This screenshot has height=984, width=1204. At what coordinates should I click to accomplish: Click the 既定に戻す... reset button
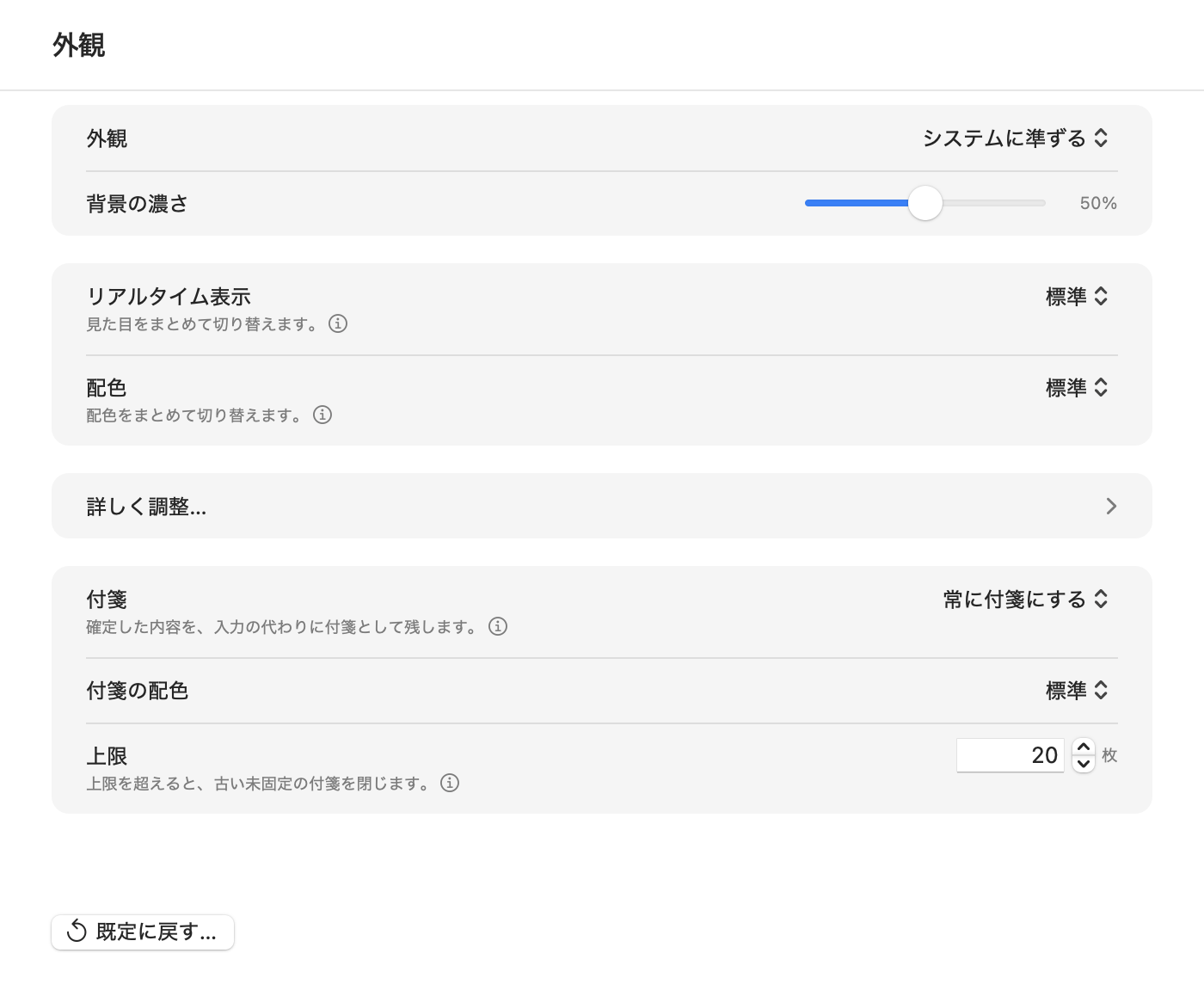(143, 932)
